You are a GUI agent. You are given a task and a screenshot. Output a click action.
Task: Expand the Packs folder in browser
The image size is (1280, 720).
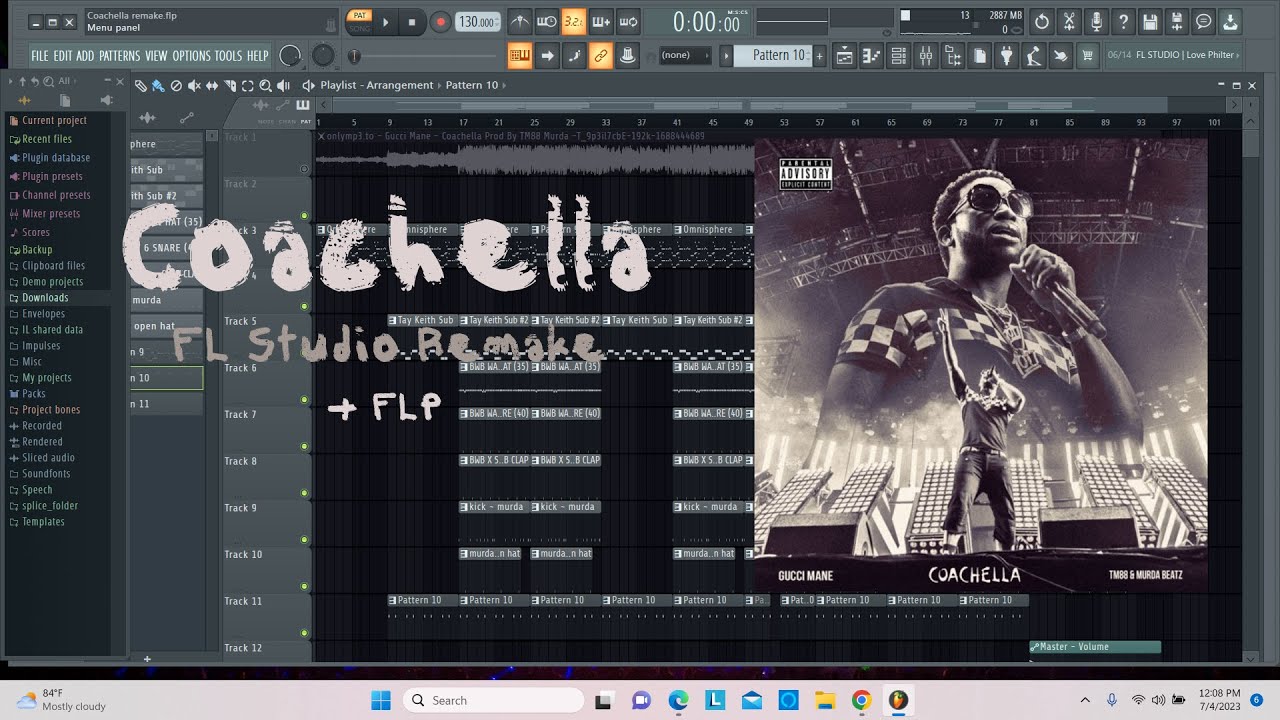pos(34,394)
